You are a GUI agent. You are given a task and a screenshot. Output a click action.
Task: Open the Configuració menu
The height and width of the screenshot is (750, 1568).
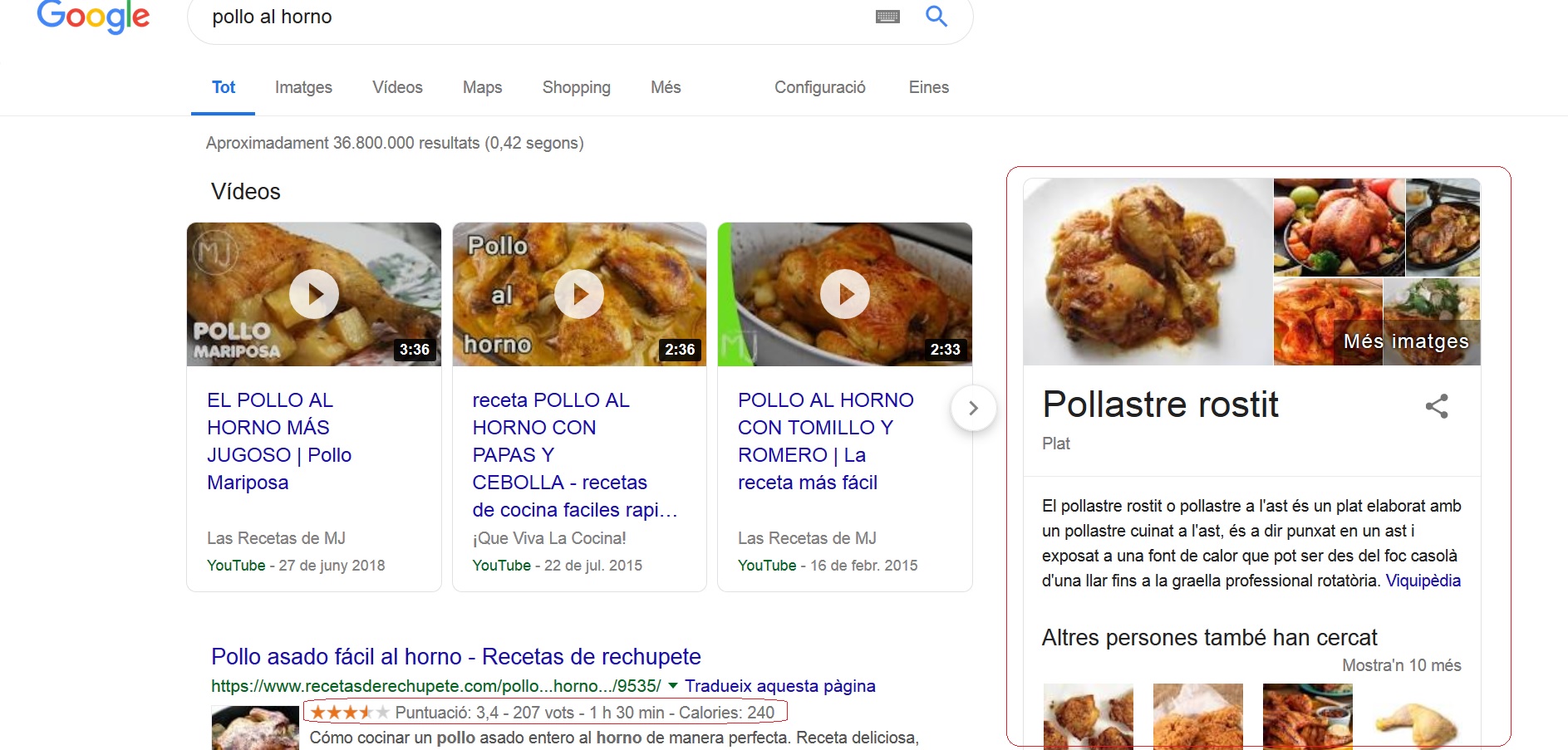pyautogui.click(x=819, y=87)
